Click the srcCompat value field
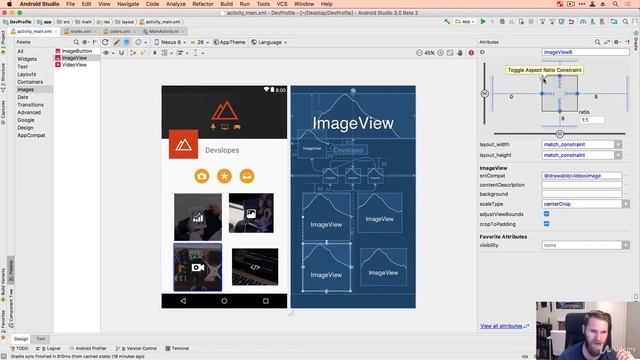Screen dimensions: 640x360 [582, 176]
